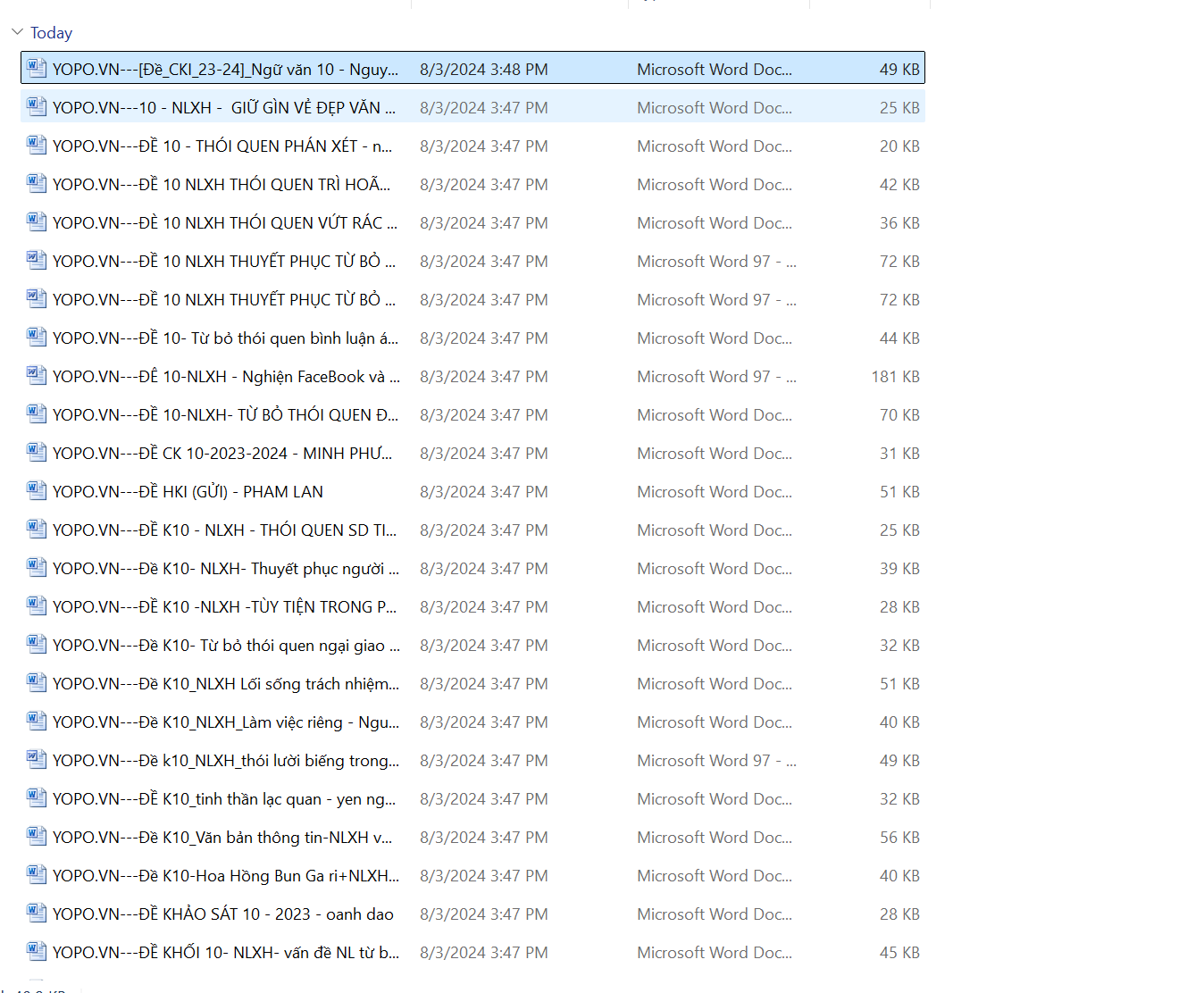Click the 39 KB size cell

[899, 569]
